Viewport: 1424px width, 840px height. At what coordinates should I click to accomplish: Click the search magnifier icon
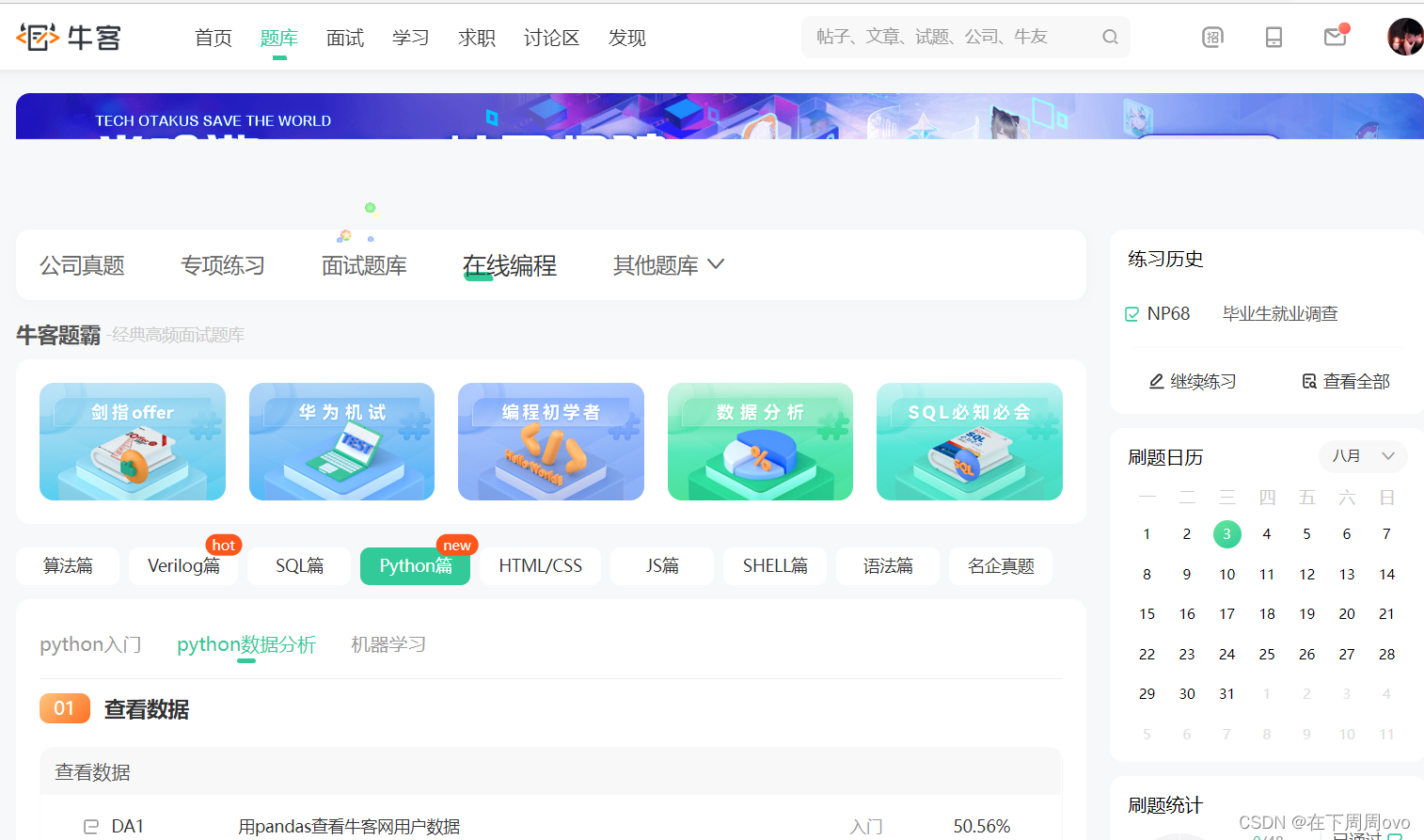point(1110,36)
